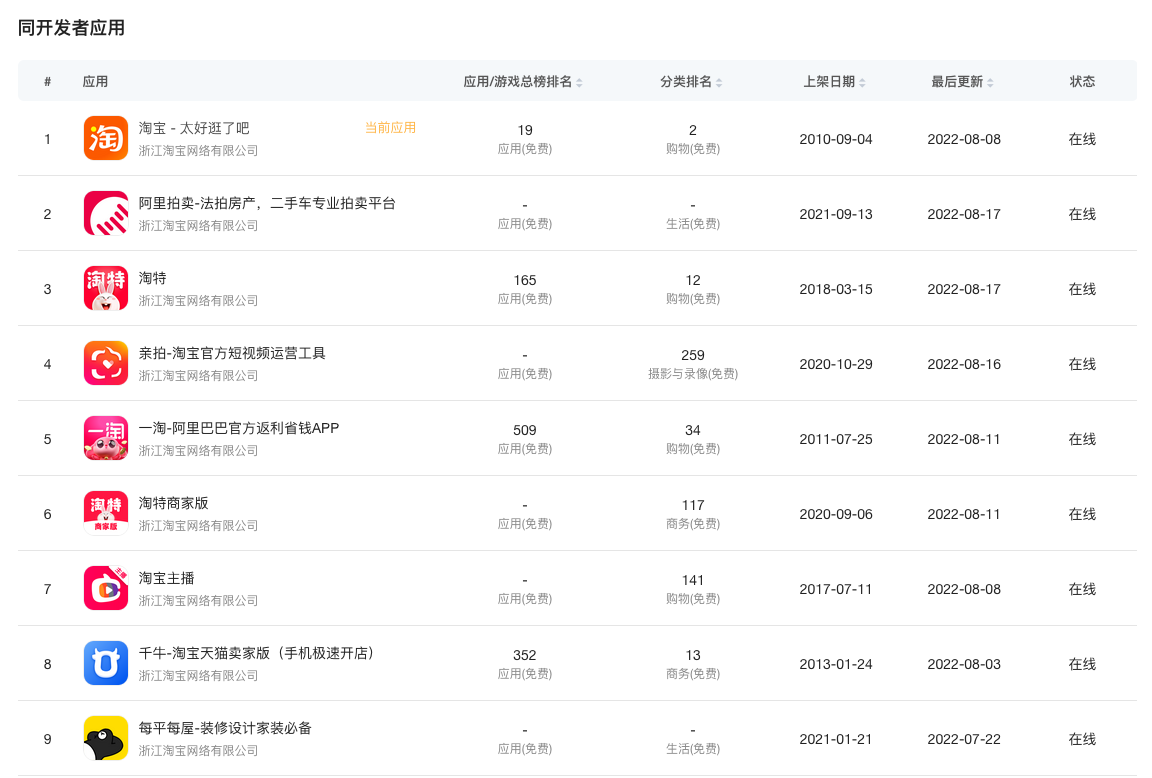Click overall rank 509 for 一淘

[525, 430]
